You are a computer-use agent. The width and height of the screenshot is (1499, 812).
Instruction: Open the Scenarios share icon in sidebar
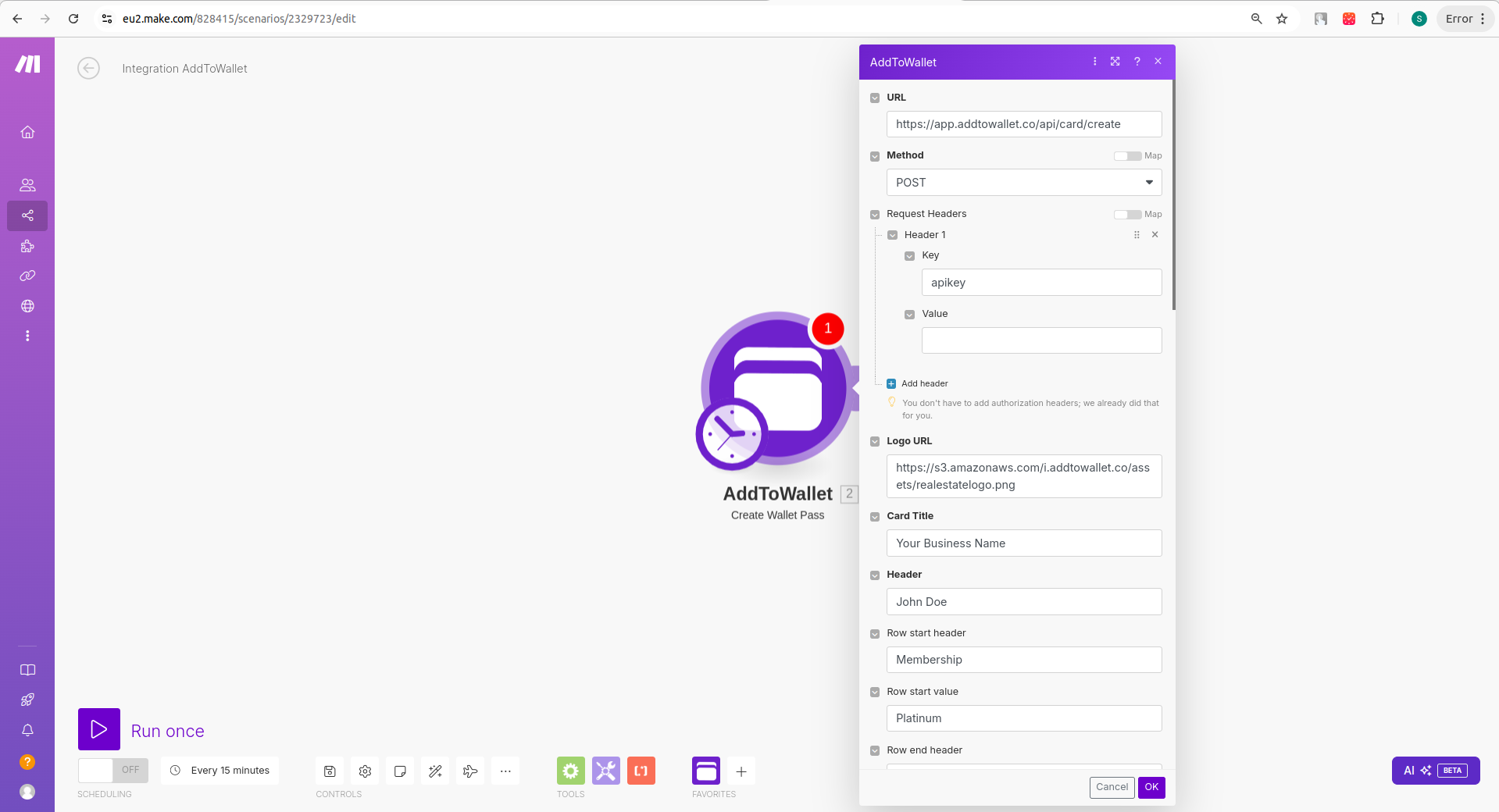coord(27,215)
